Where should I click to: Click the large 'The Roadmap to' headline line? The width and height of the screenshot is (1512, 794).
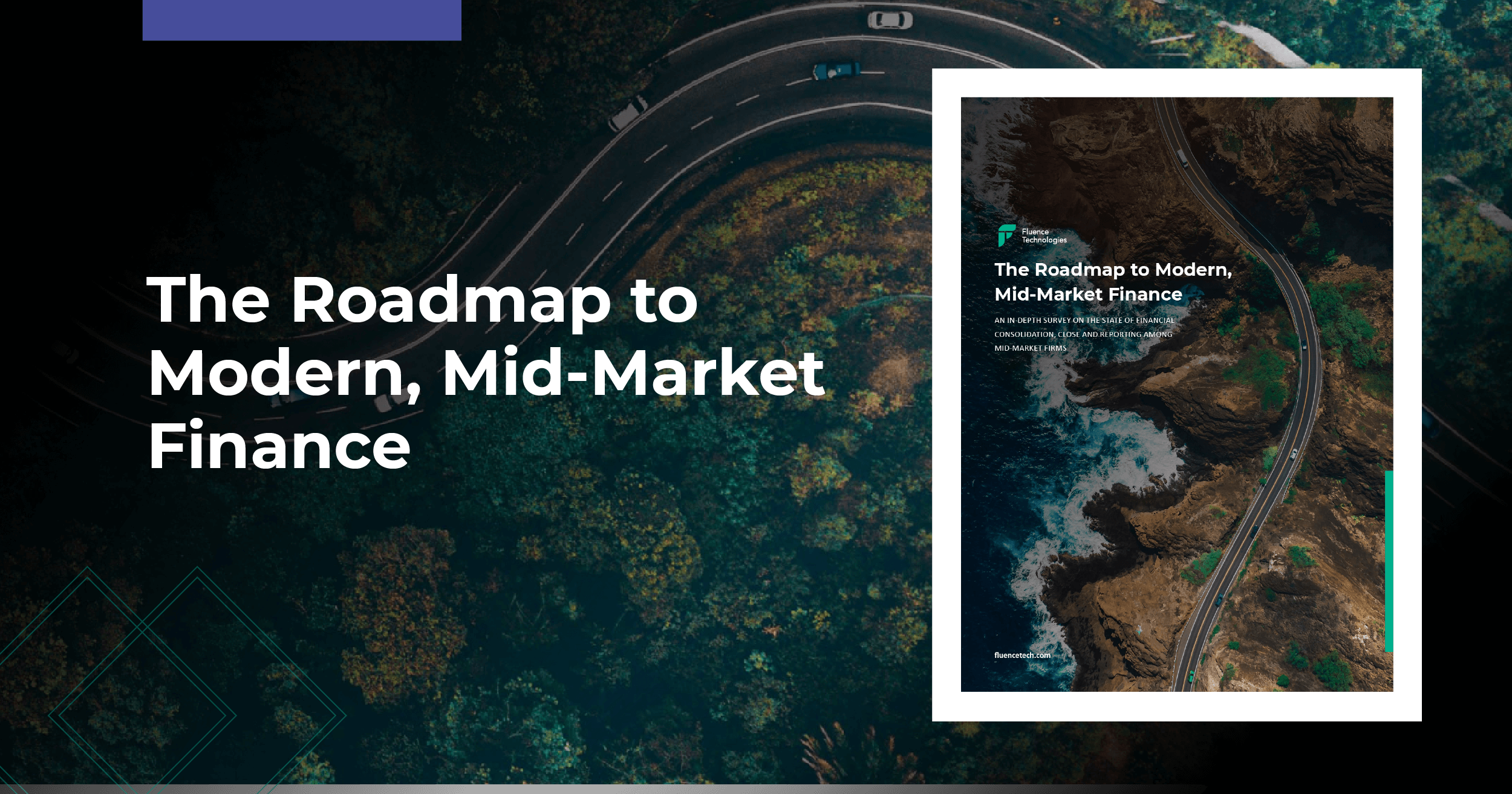coord(422,301)
